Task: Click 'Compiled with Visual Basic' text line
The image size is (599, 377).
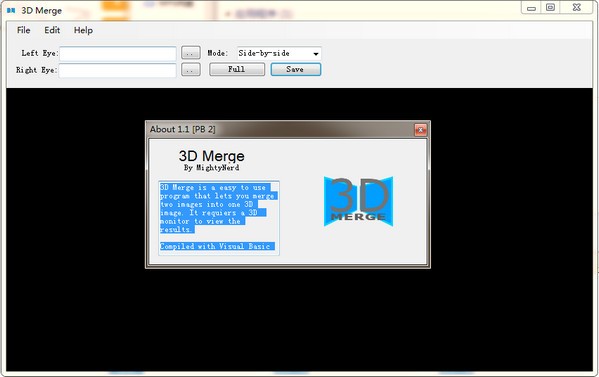Action: click(x=215, y=246)
